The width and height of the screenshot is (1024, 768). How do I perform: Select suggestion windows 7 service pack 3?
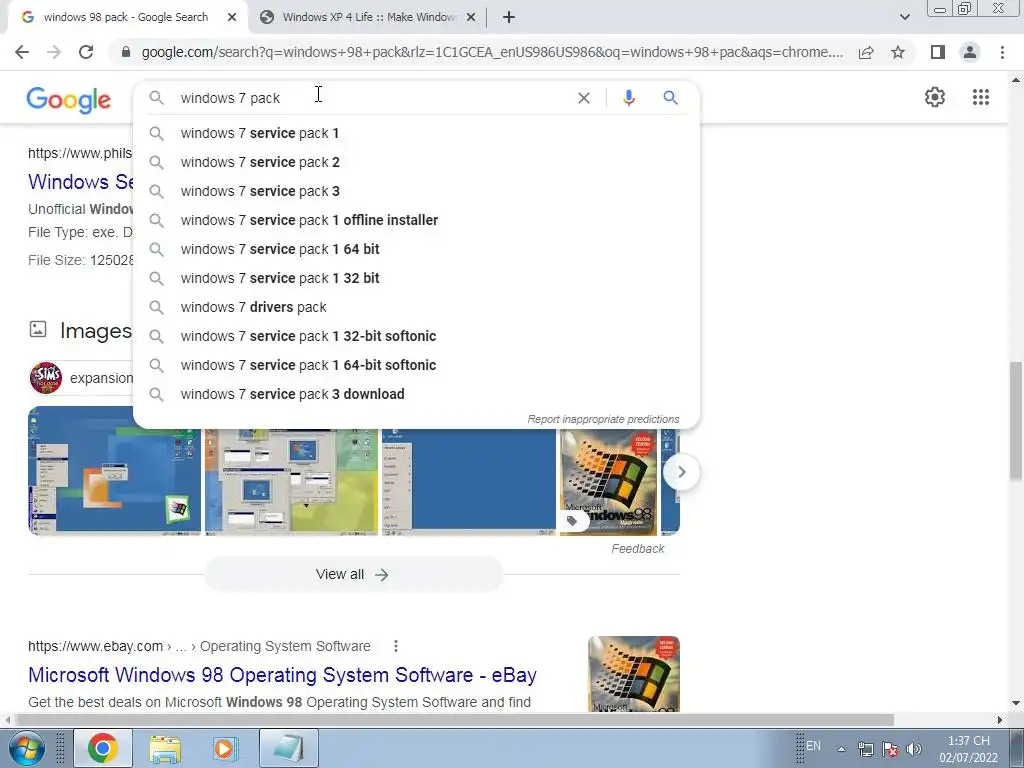pyautogui.click(x=416, y=191)
